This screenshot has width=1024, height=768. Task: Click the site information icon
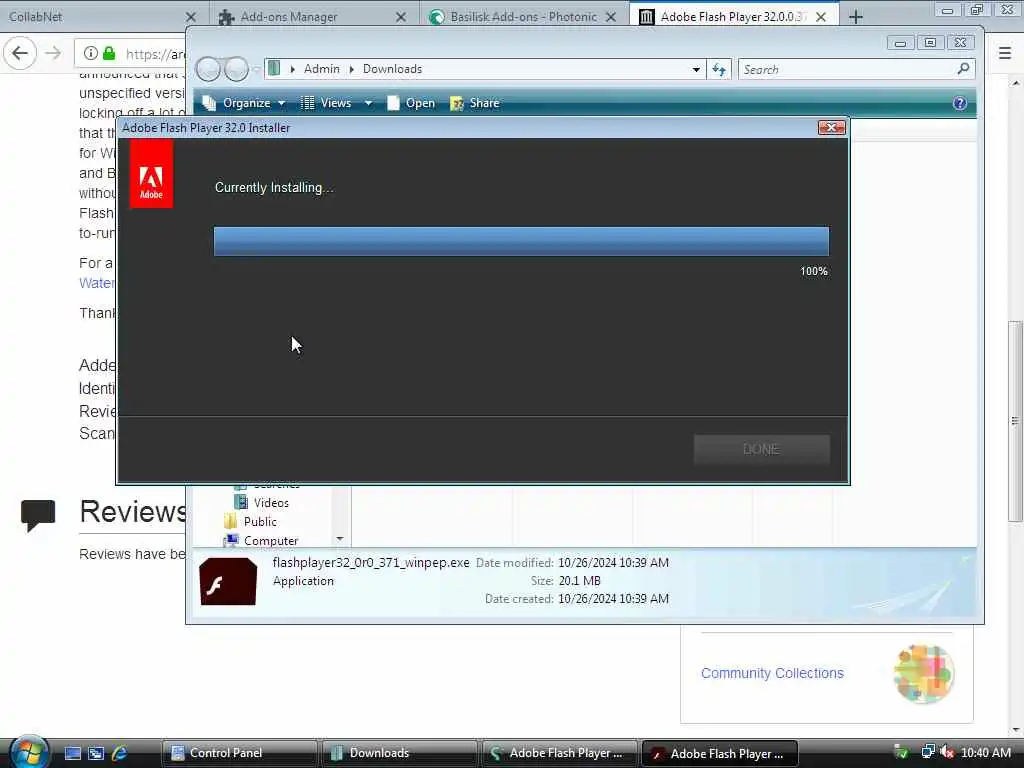pyautogui.click(x=91, y=53)
